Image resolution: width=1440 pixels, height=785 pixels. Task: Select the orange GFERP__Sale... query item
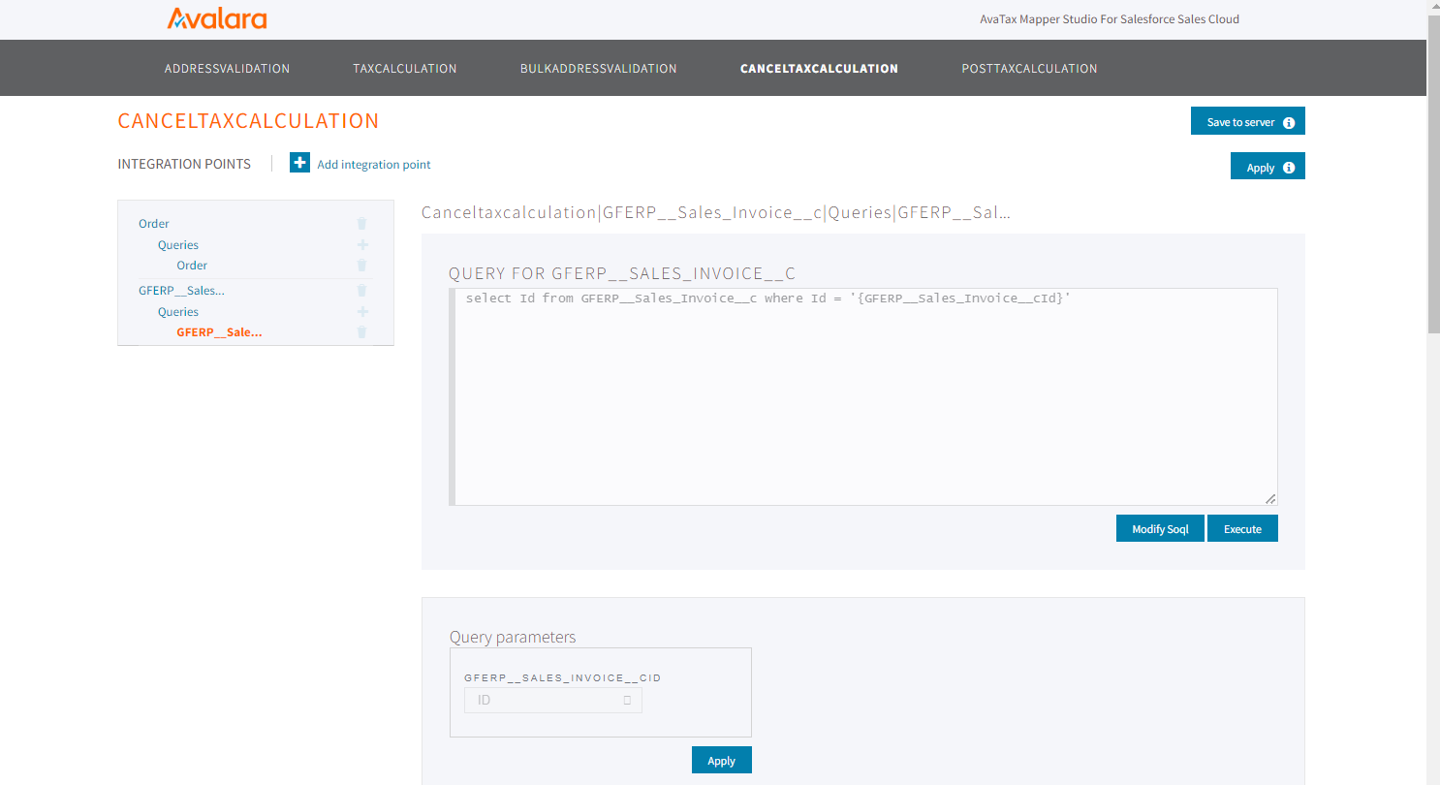click(x=219, y=332)
